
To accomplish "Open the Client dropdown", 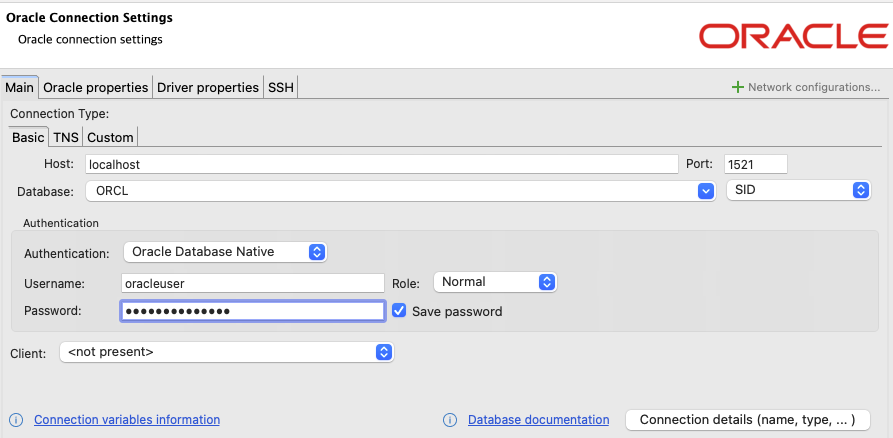I will pos(227,352).
